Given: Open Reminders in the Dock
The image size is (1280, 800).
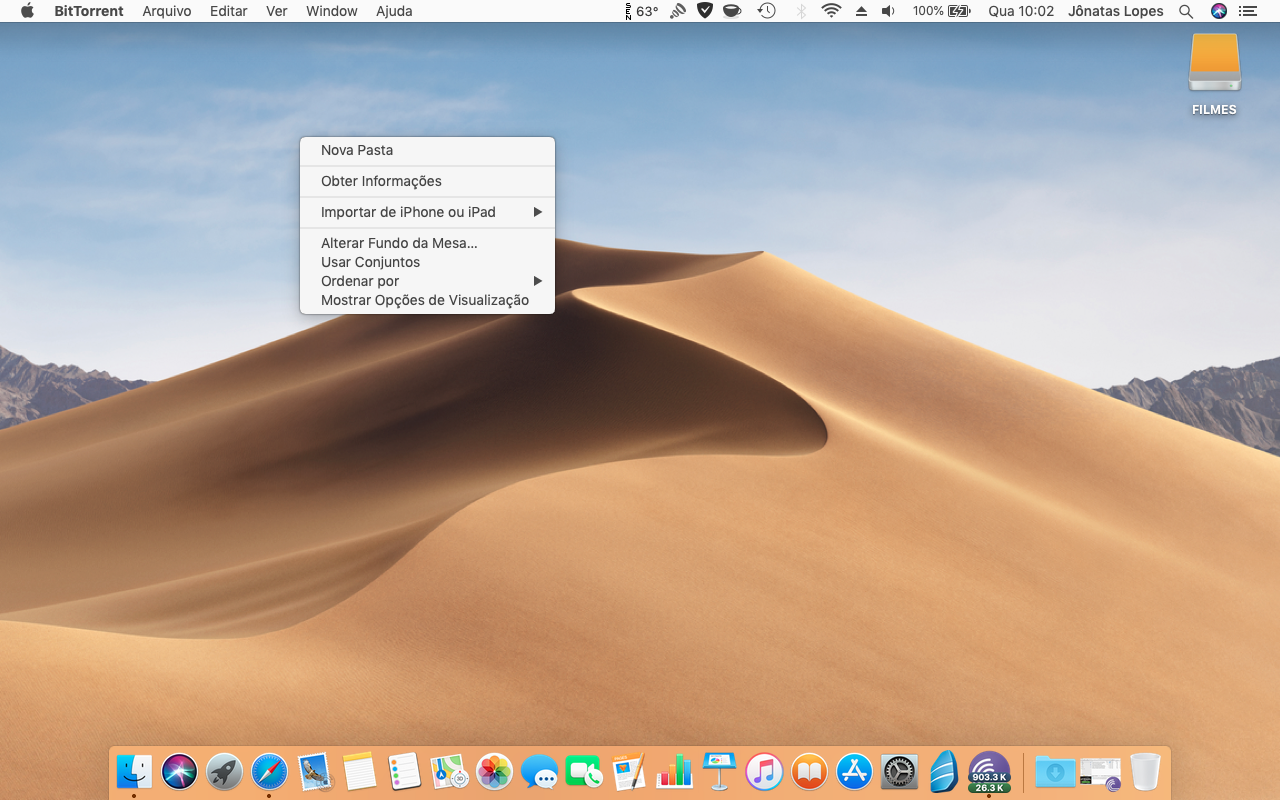Looking at the screenshot, I should click(x=404, y=771).
